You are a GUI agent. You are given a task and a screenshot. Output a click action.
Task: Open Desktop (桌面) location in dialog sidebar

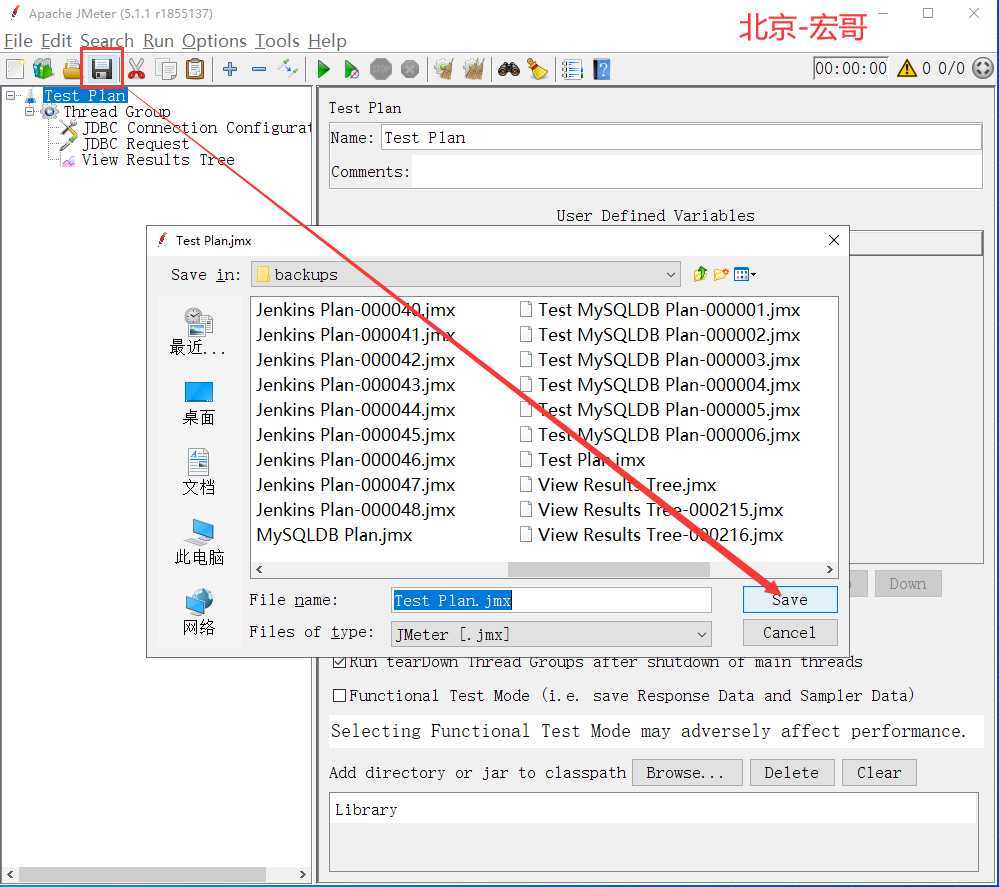(198, 403)
